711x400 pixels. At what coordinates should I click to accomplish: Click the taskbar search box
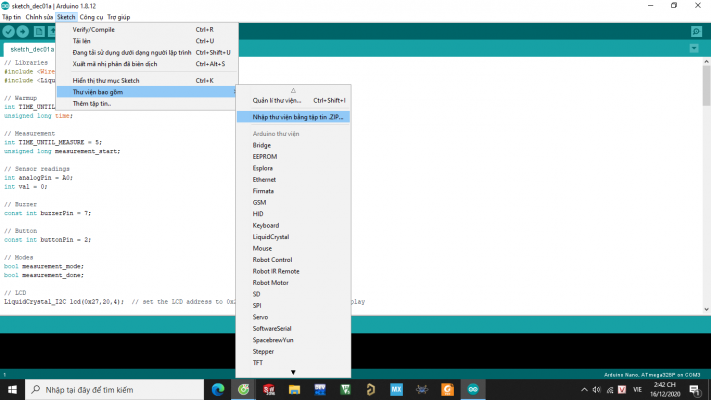(114, 390)
